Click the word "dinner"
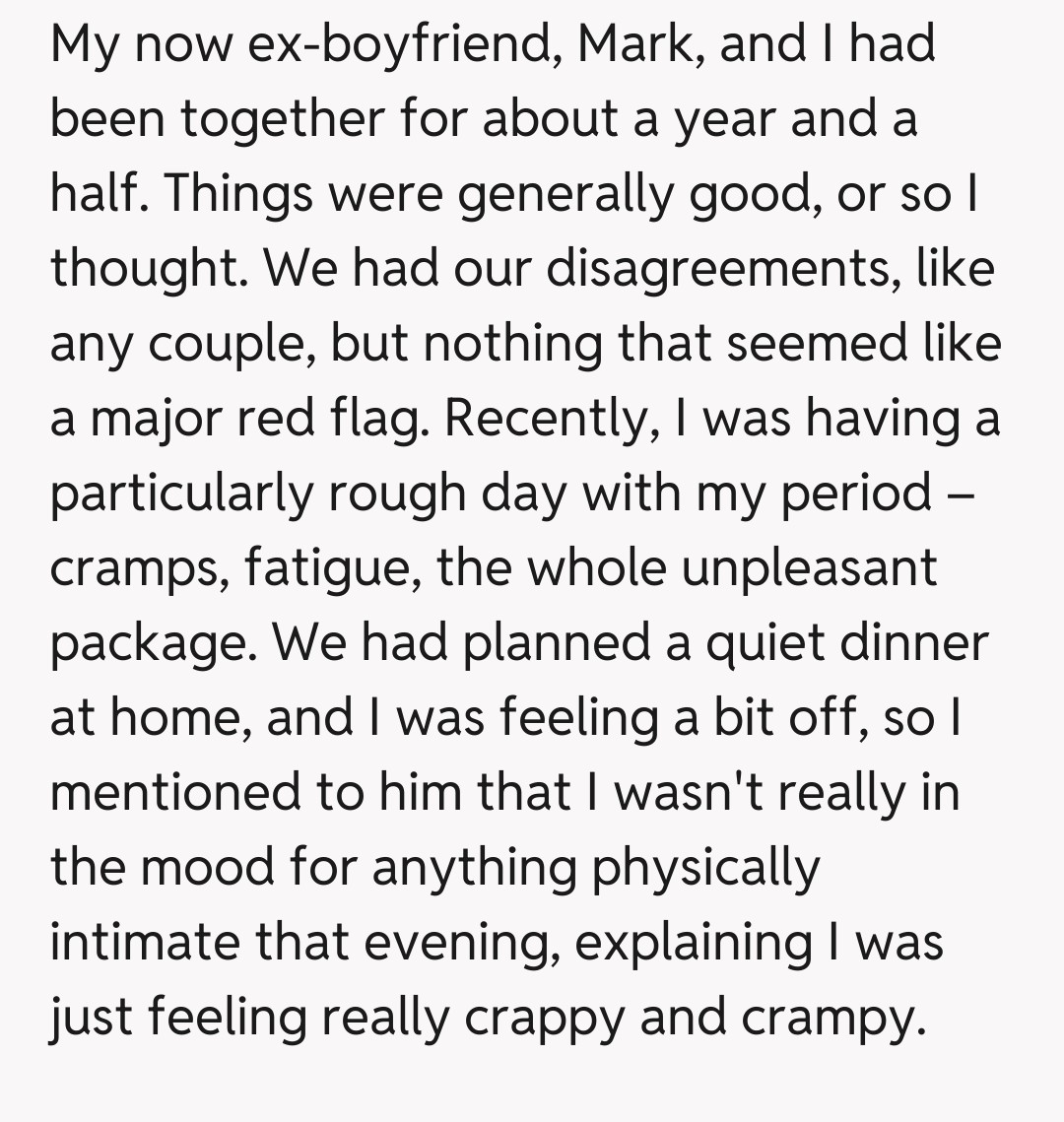 pos(913,643)
